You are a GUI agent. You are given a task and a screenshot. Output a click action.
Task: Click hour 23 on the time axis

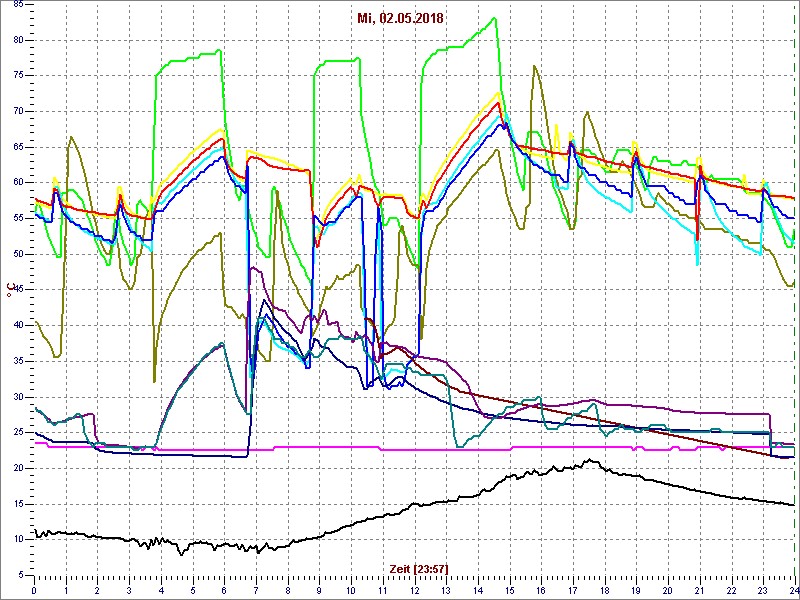762,590
